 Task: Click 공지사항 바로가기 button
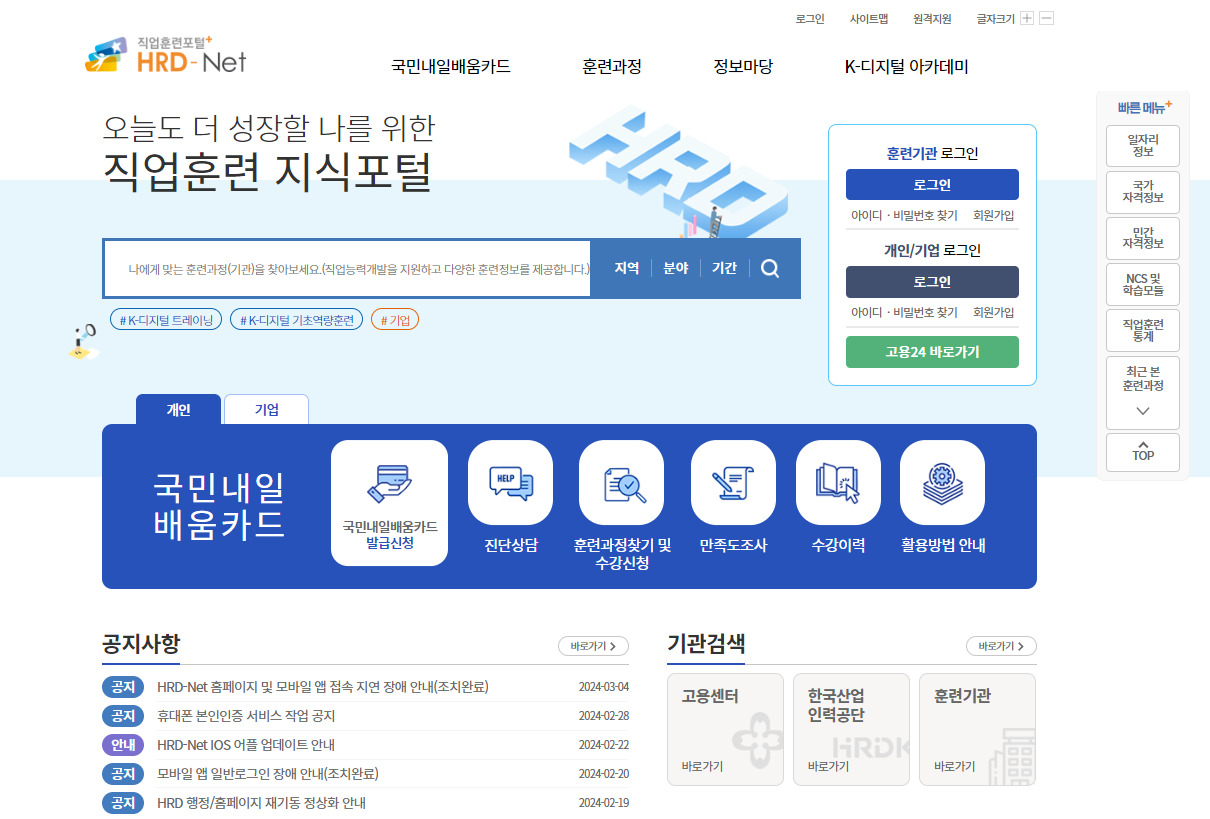[593, 646]
